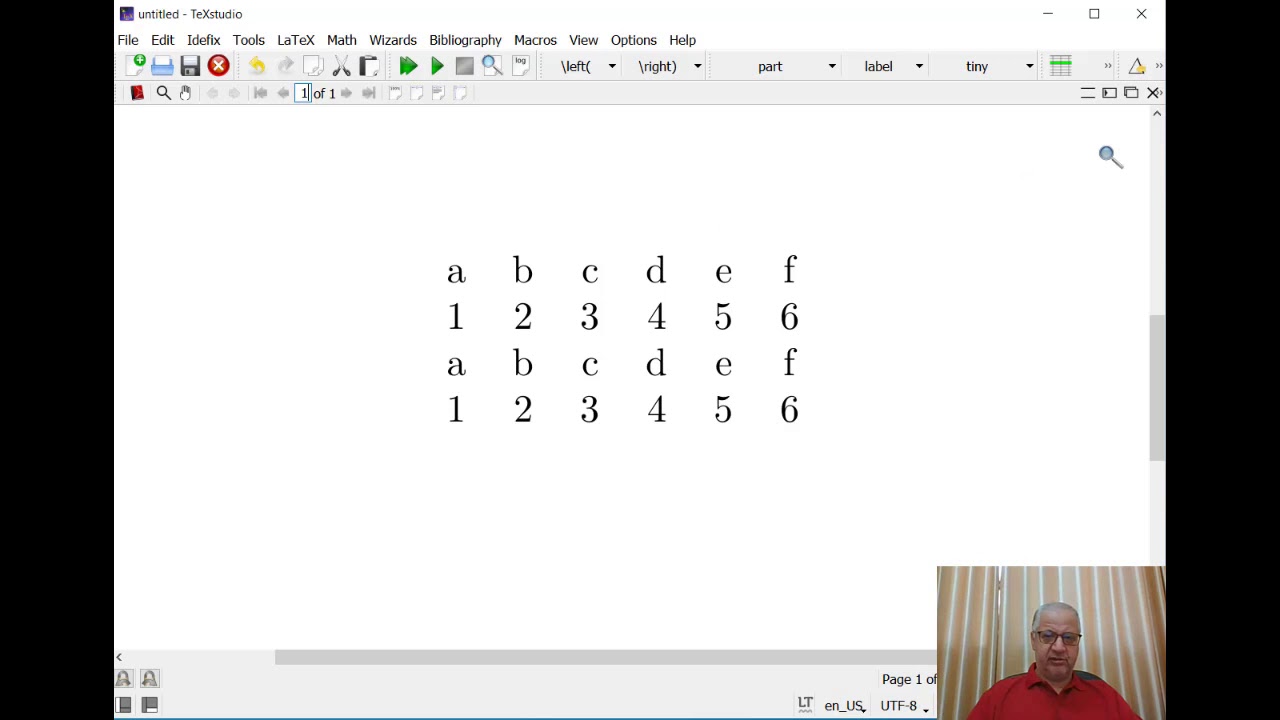This screenshot has width=1280, height=720.
Task: Run Build & View with the double green arrow
Action: pyautogui.click(x=408, y=66)
